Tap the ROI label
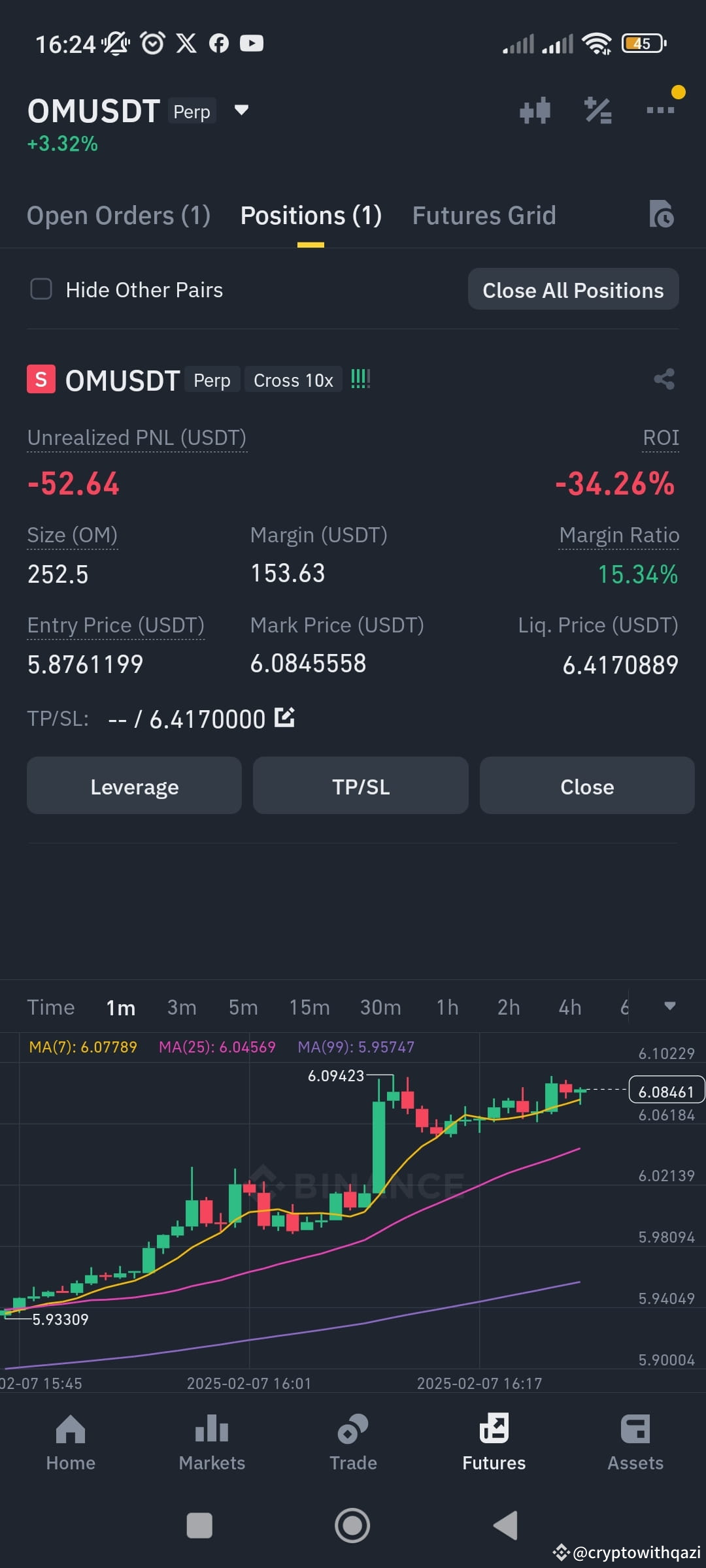706x1568 pixels. pyautogui.click(x=661, y=437)
